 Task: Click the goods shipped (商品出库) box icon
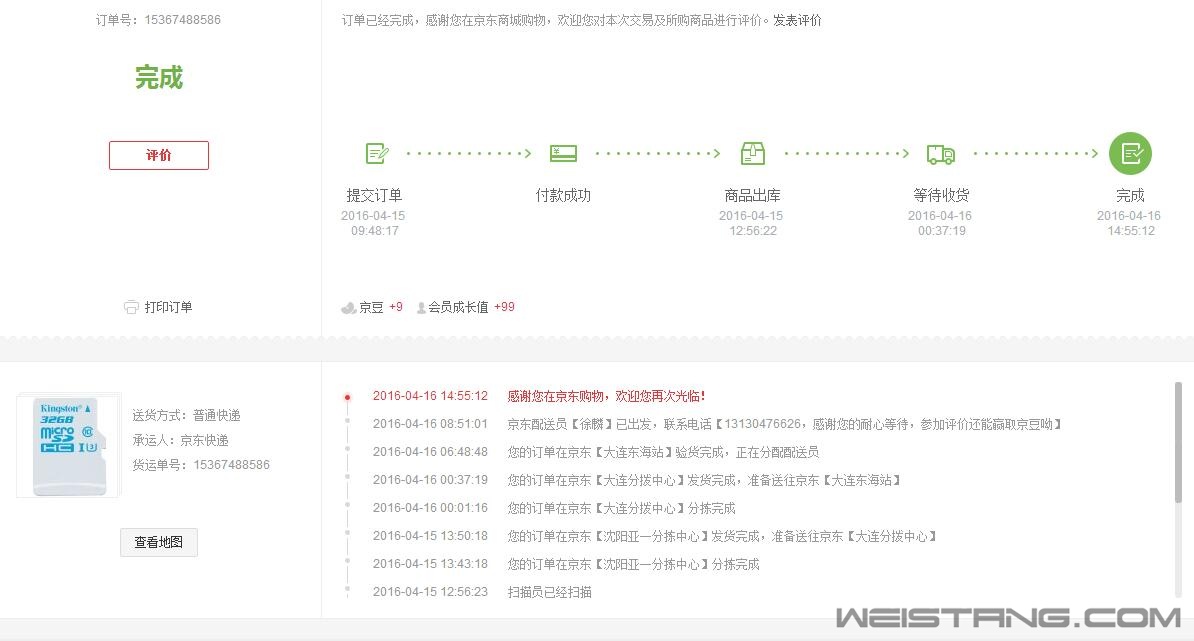[x=752, y=153]
